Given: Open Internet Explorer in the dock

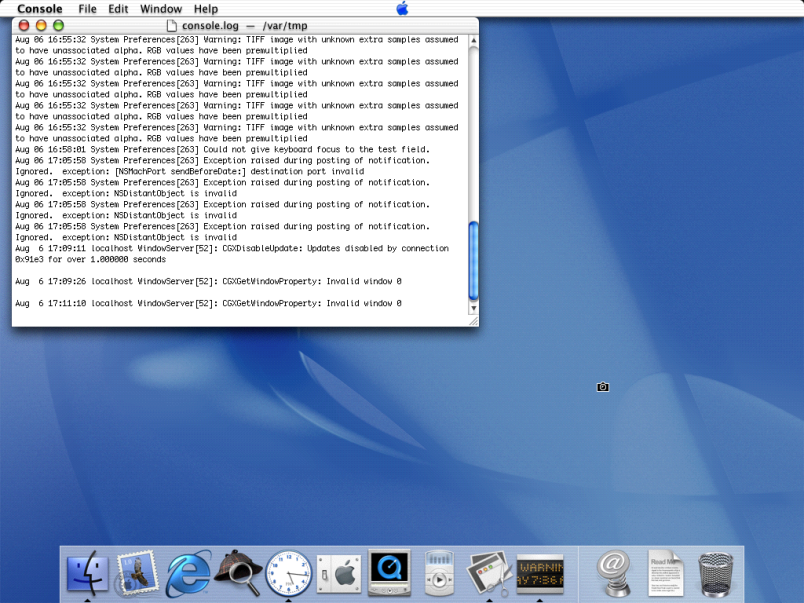Looking at the screenshot, I should point(188,573).
